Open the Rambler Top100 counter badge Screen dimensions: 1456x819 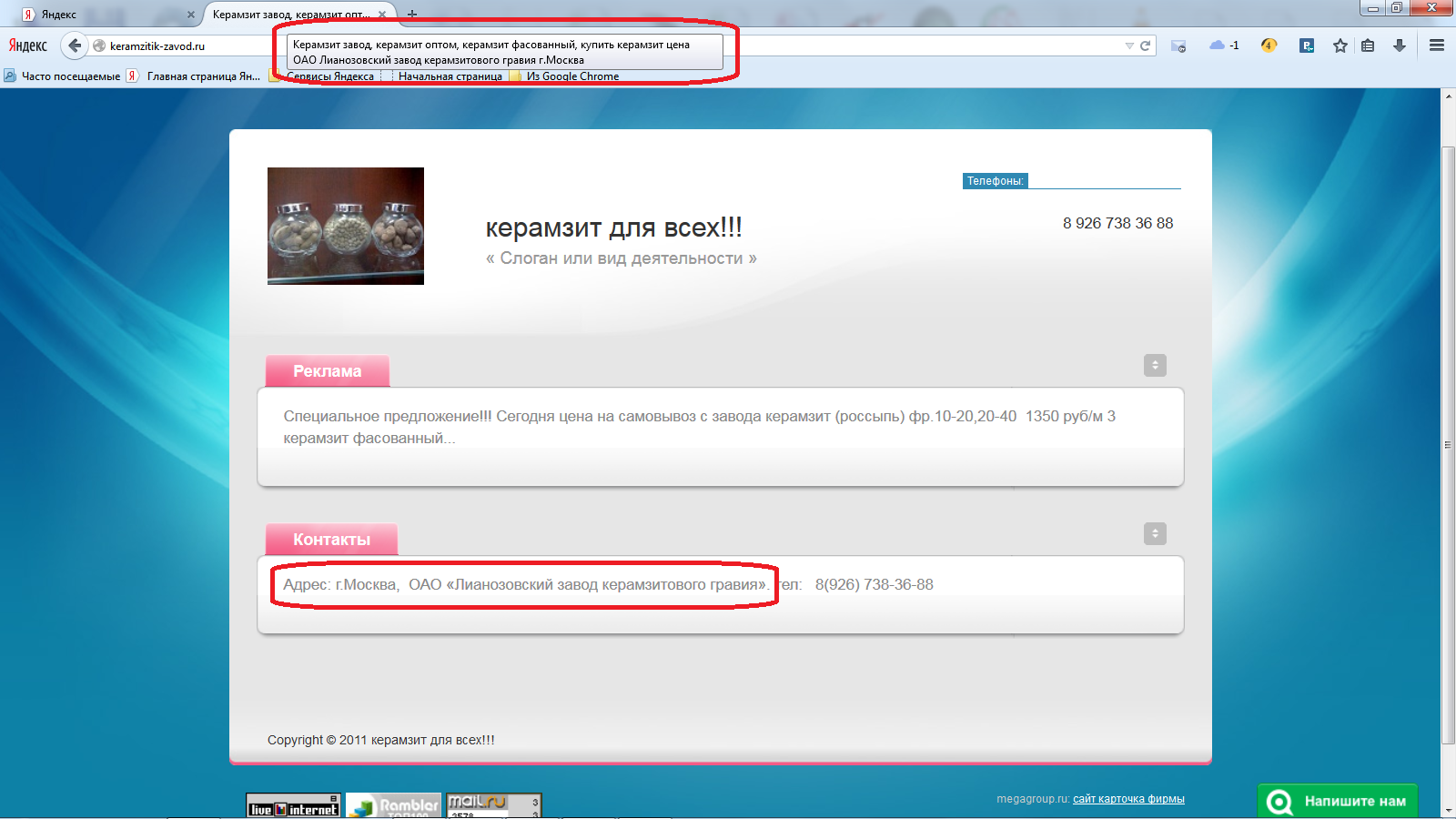pyautogui.click(x=393, y=805)
